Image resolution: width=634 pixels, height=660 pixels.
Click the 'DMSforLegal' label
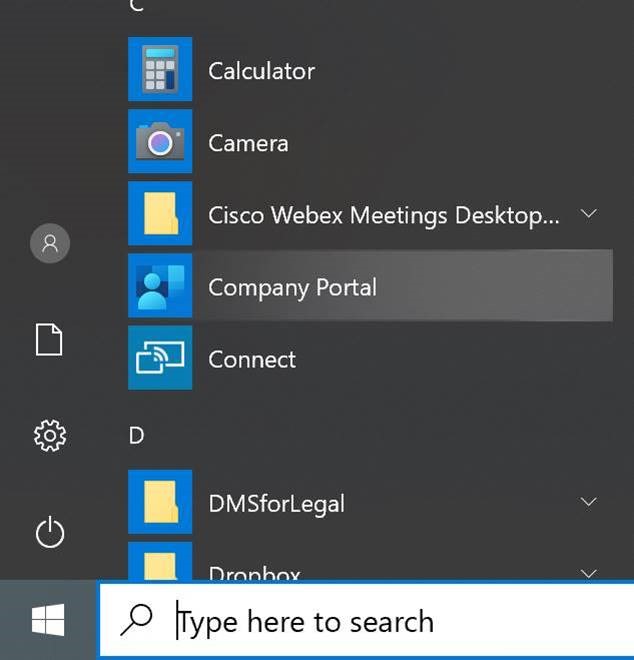click(x=277, y=504)
